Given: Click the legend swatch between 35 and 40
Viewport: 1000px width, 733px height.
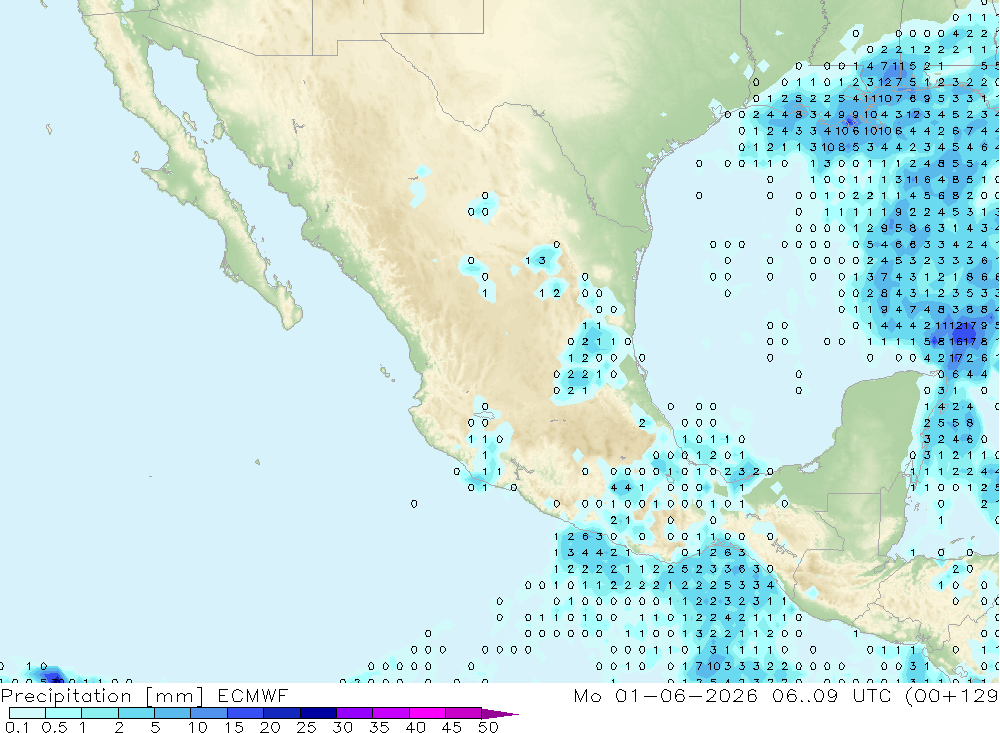Looking at the screenshot, I should coord(391,713).
